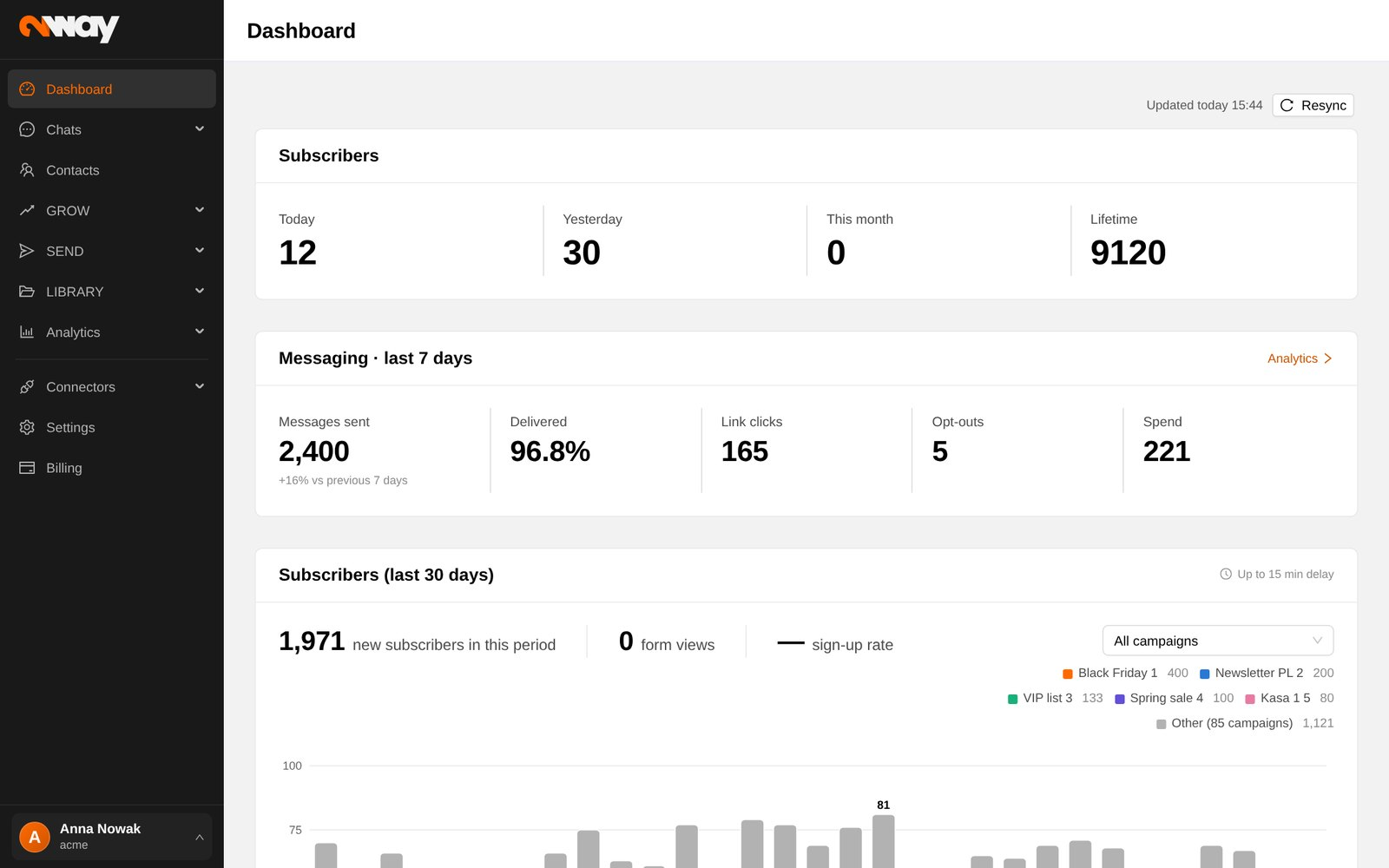
Task: Expand the SEND section chevron
Action: point(200,251)
